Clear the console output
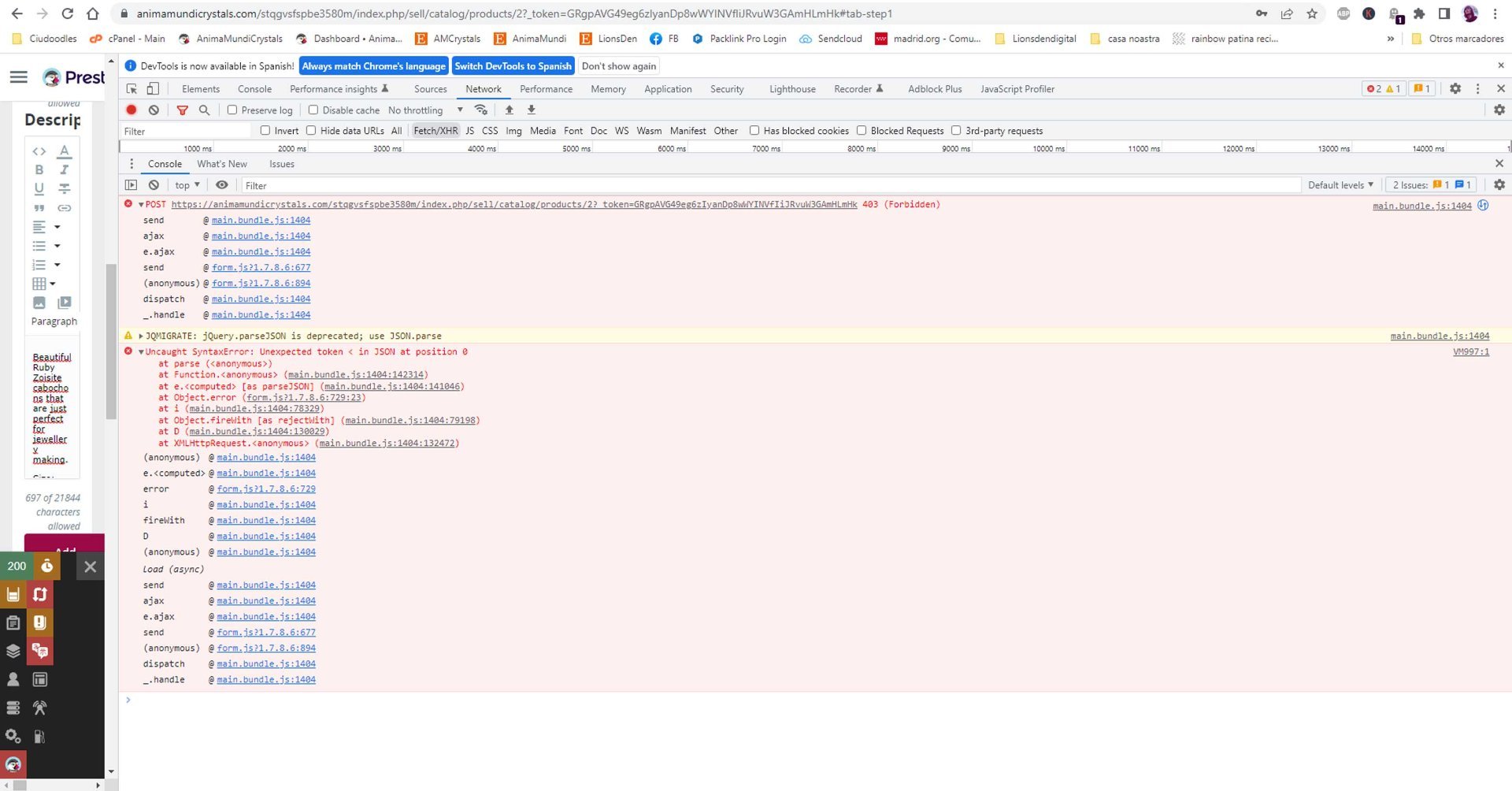The width and height of the screenshot is (1512, 791). click(154, 185)
